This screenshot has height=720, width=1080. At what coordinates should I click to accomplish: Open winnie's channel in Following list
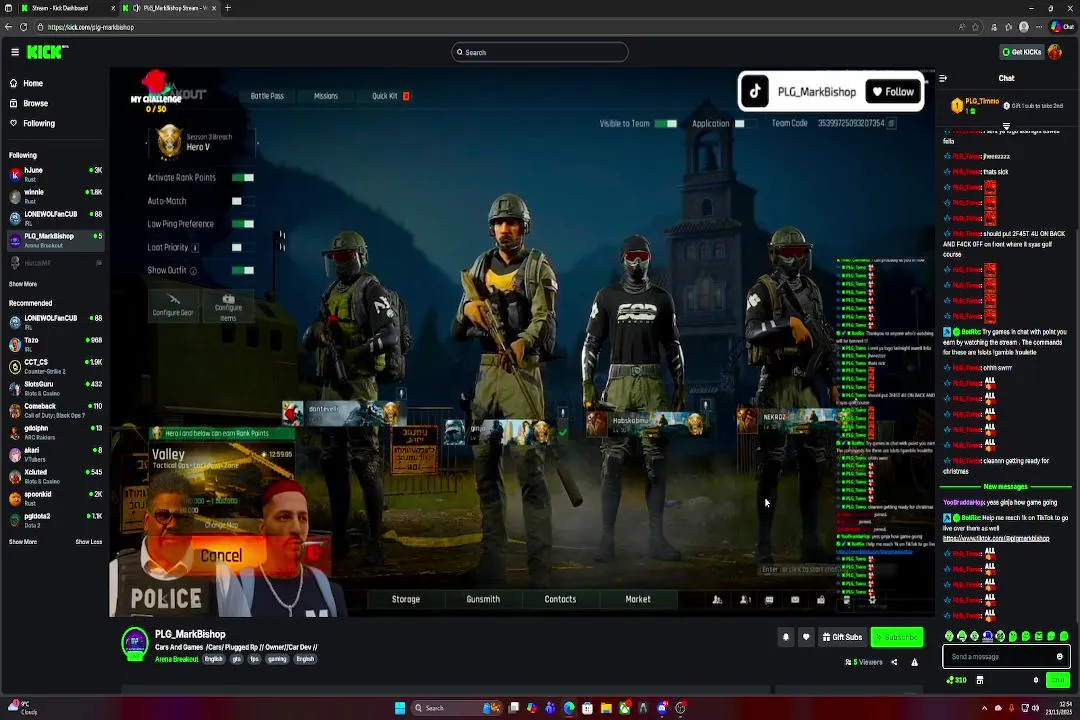[55, 196]
